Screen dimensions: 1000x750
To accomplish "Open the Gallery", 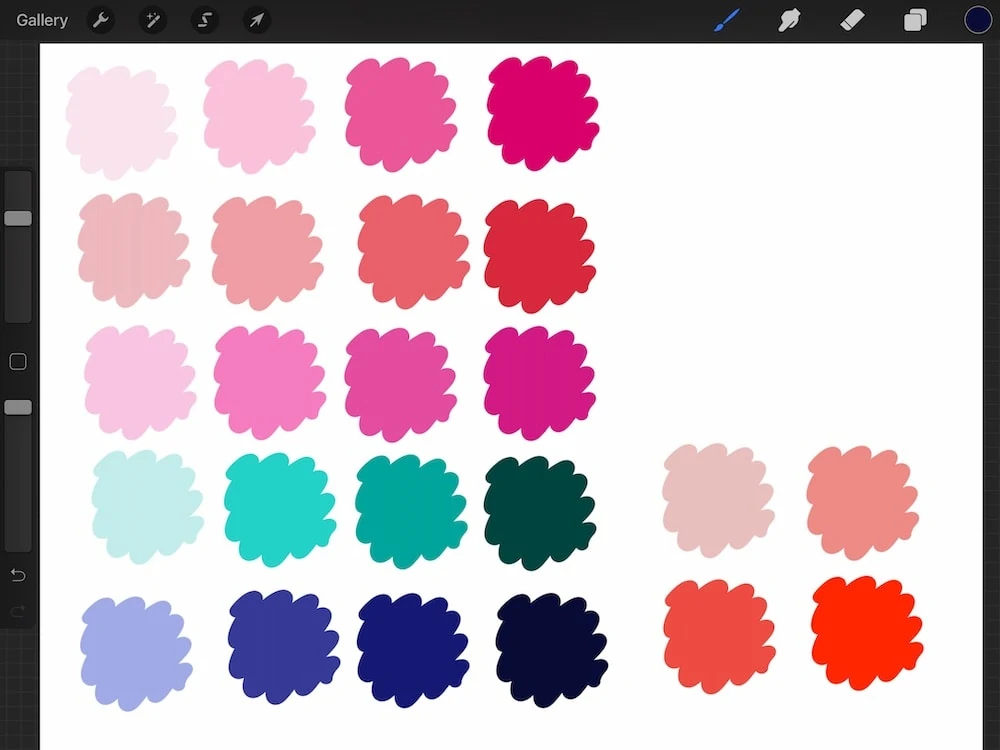I will click(x=42, y=20).
